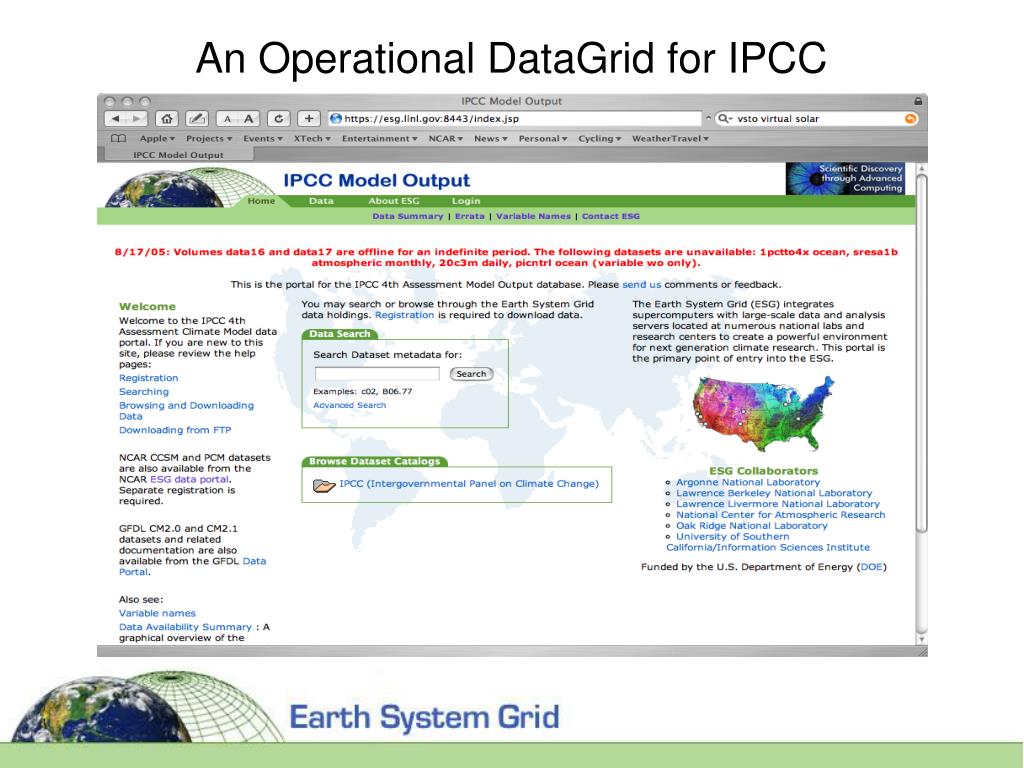
Task: Open the About ESG navigation tab
Action: tap(394, 201)
